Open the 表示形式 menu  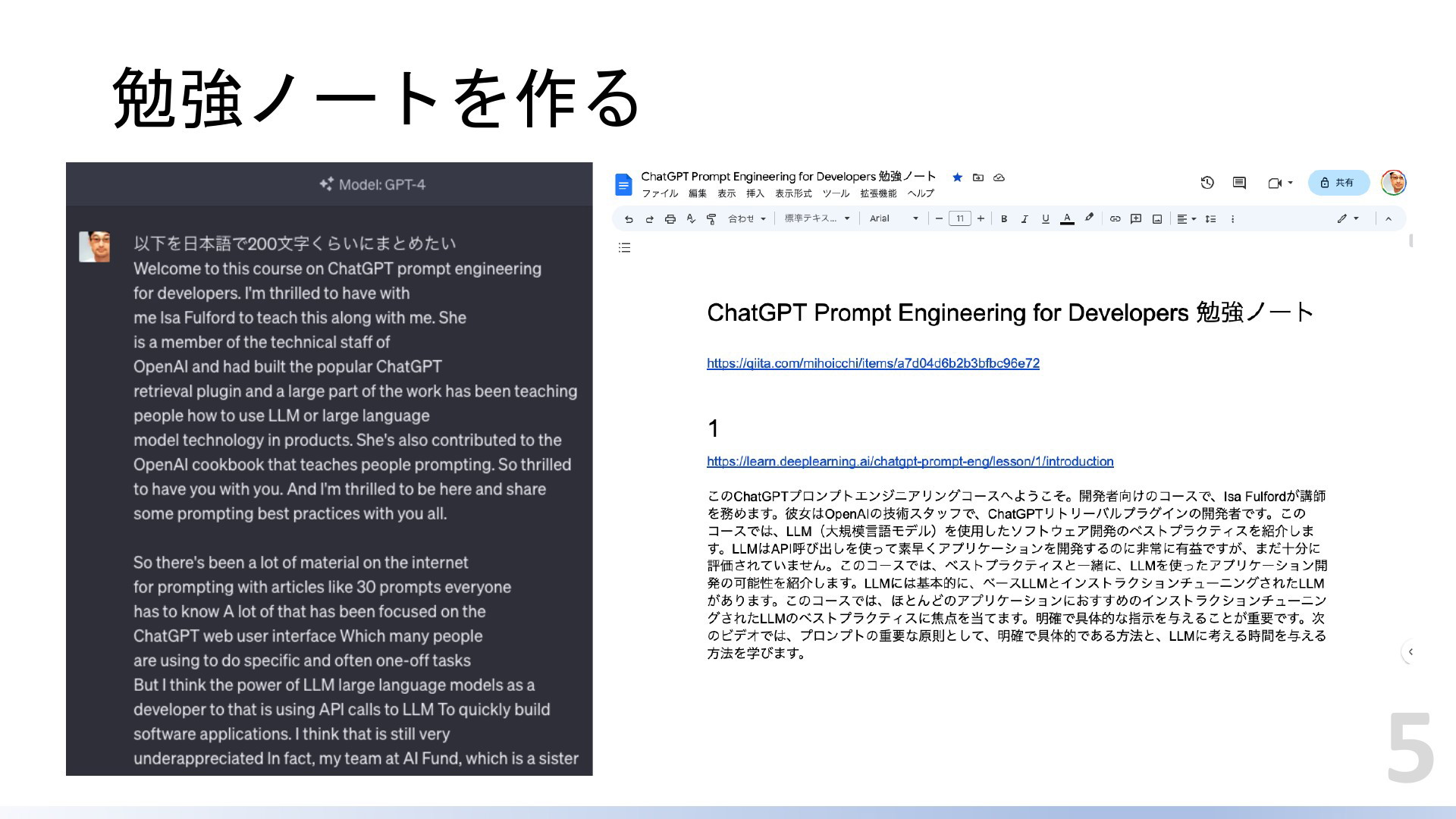point(793,194)
